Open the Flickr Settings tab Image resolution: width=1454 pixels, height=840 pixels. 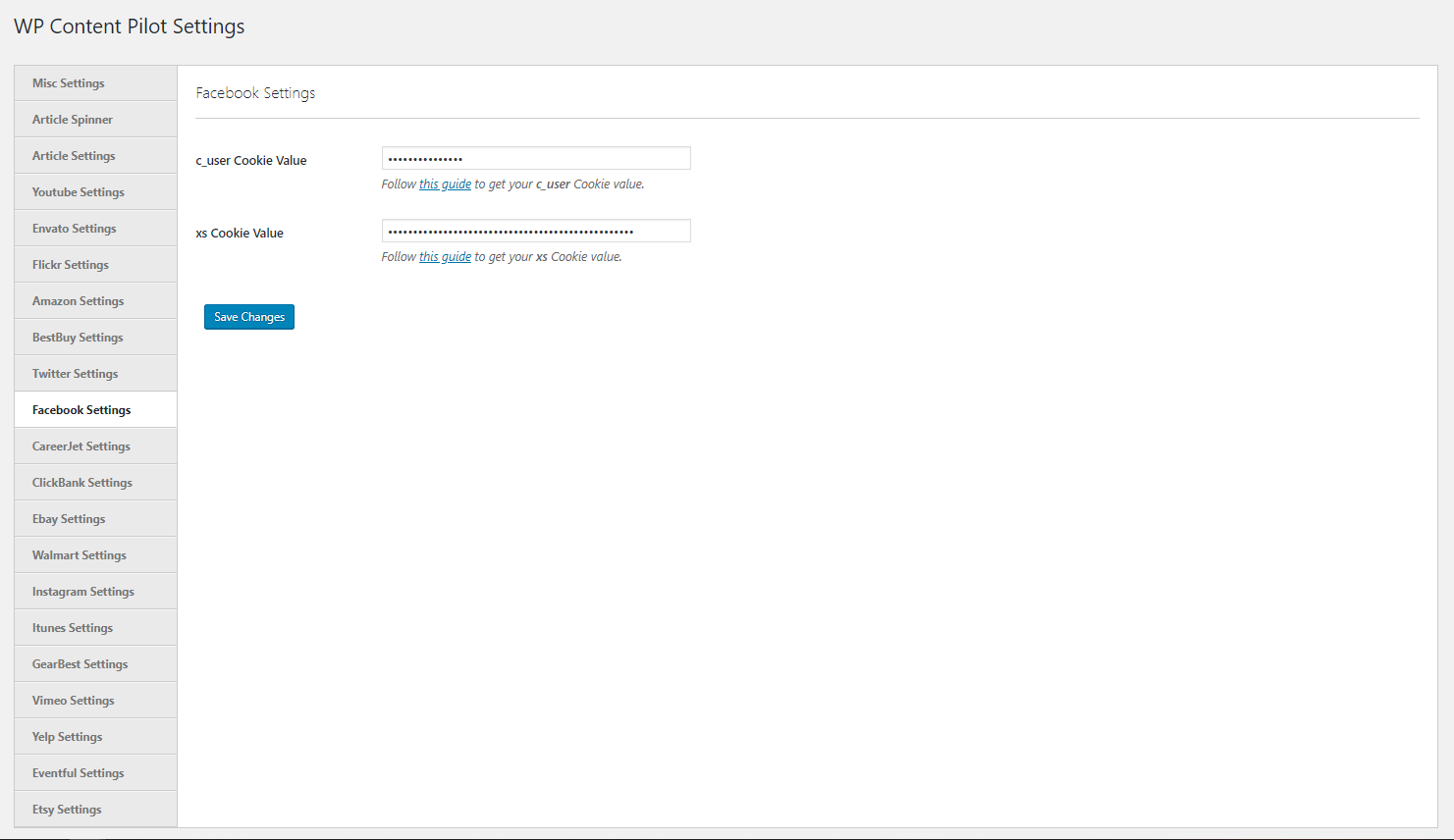coord(70,264)
